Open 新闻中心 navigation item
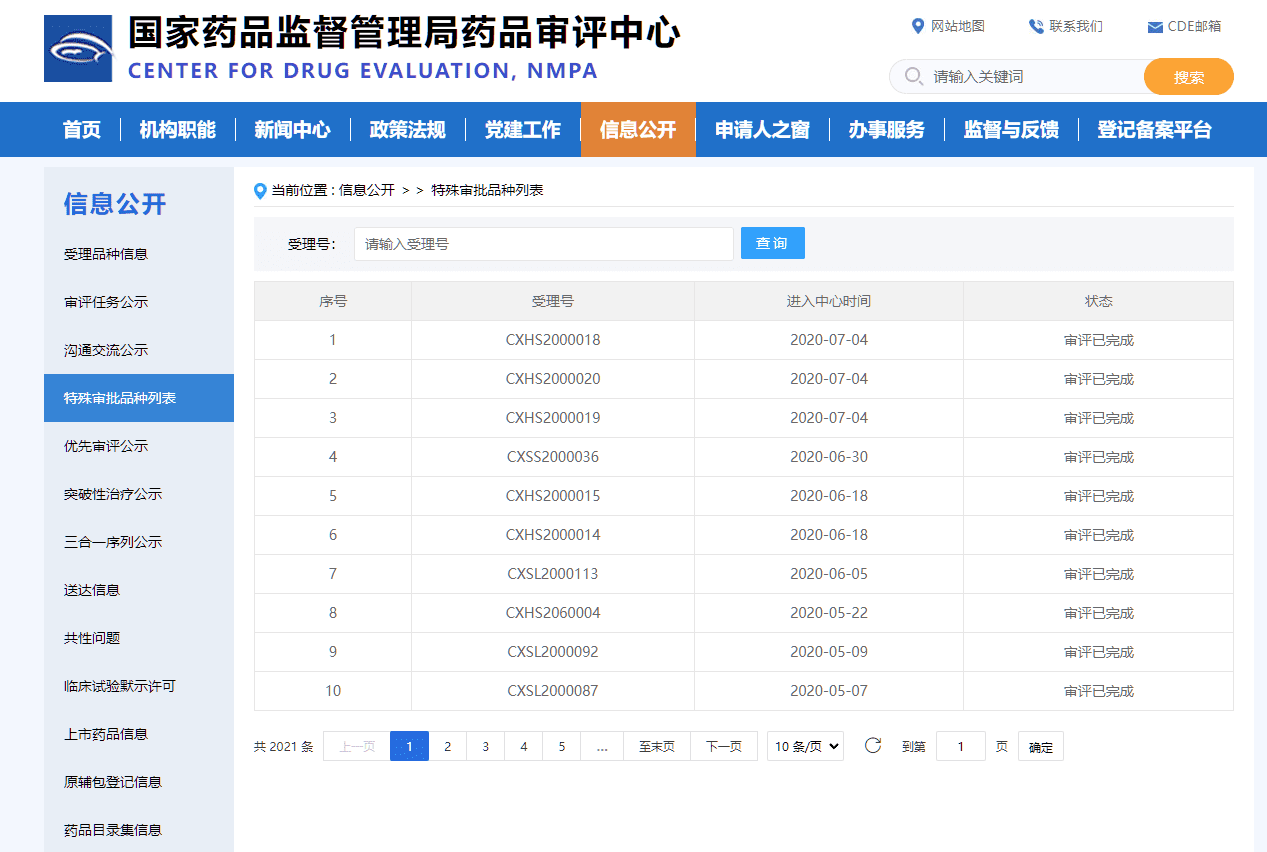 coord(292,130)
